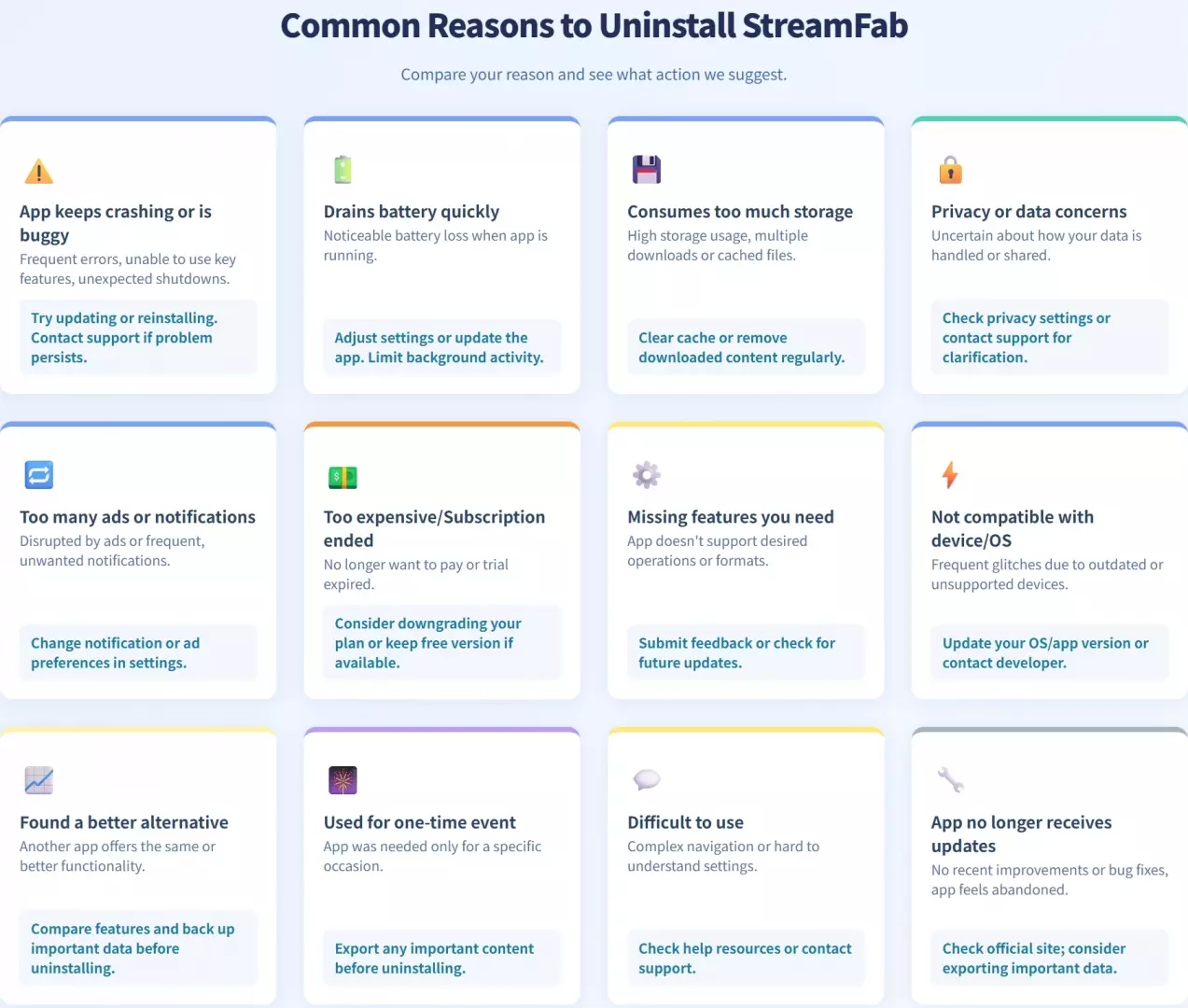Click the gear icon for missing features
The image size is (1188, 1008).
pyautogui.click(x=646, y=475)
